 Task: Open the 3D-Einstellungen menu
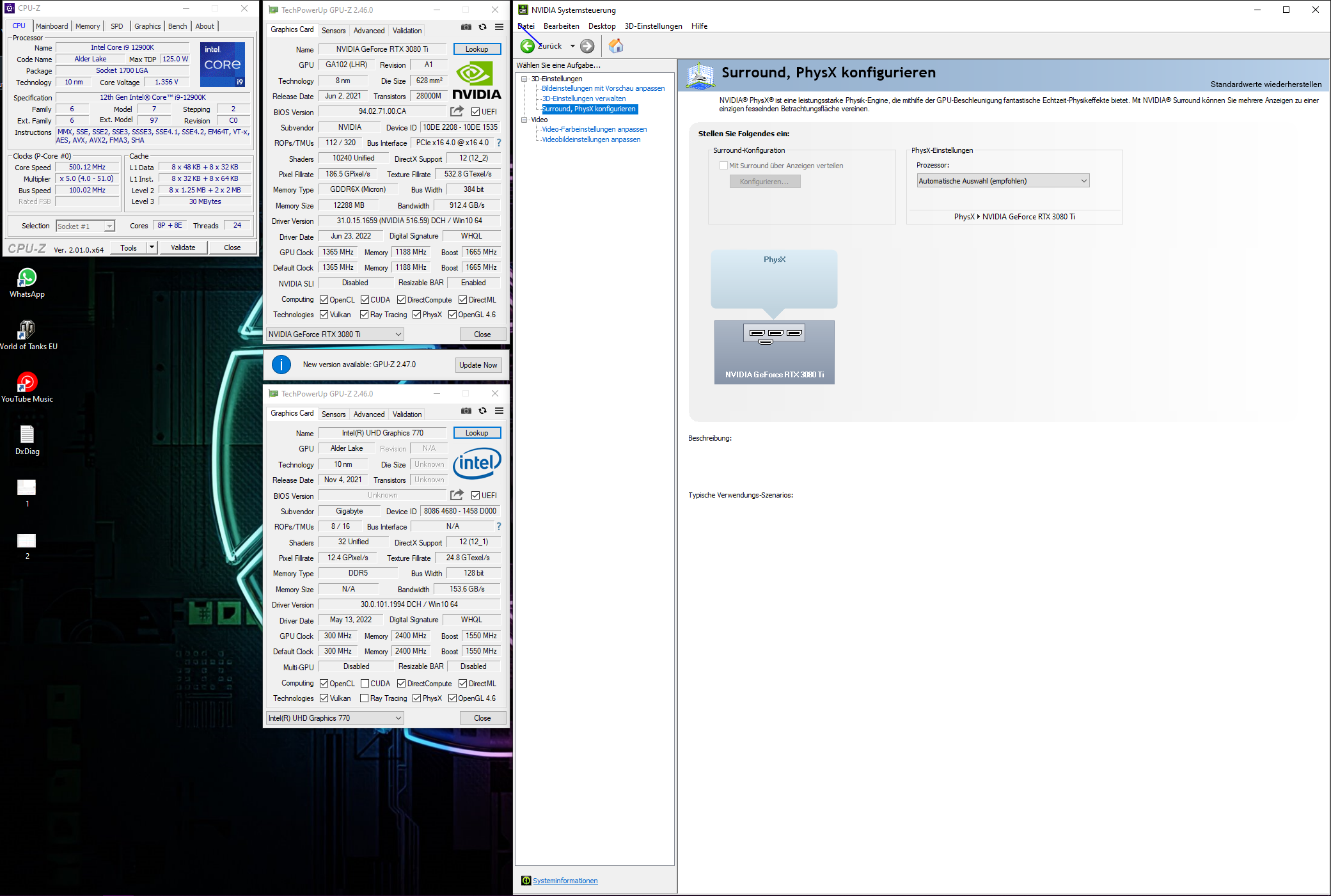[653, 26]
